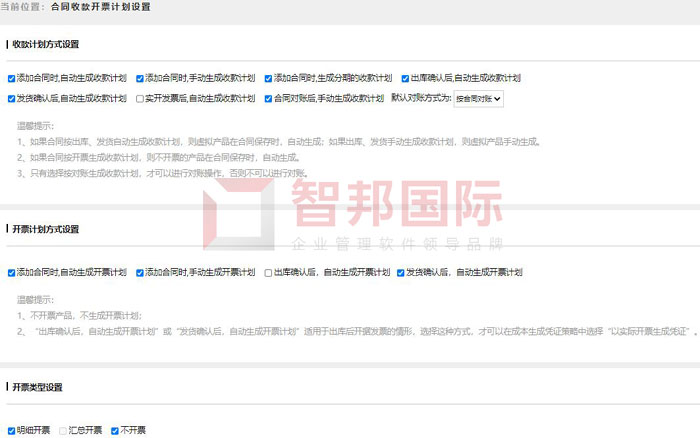Toggle 出库确认后,自动生成收款计划 checkbox

pos(405,78)
